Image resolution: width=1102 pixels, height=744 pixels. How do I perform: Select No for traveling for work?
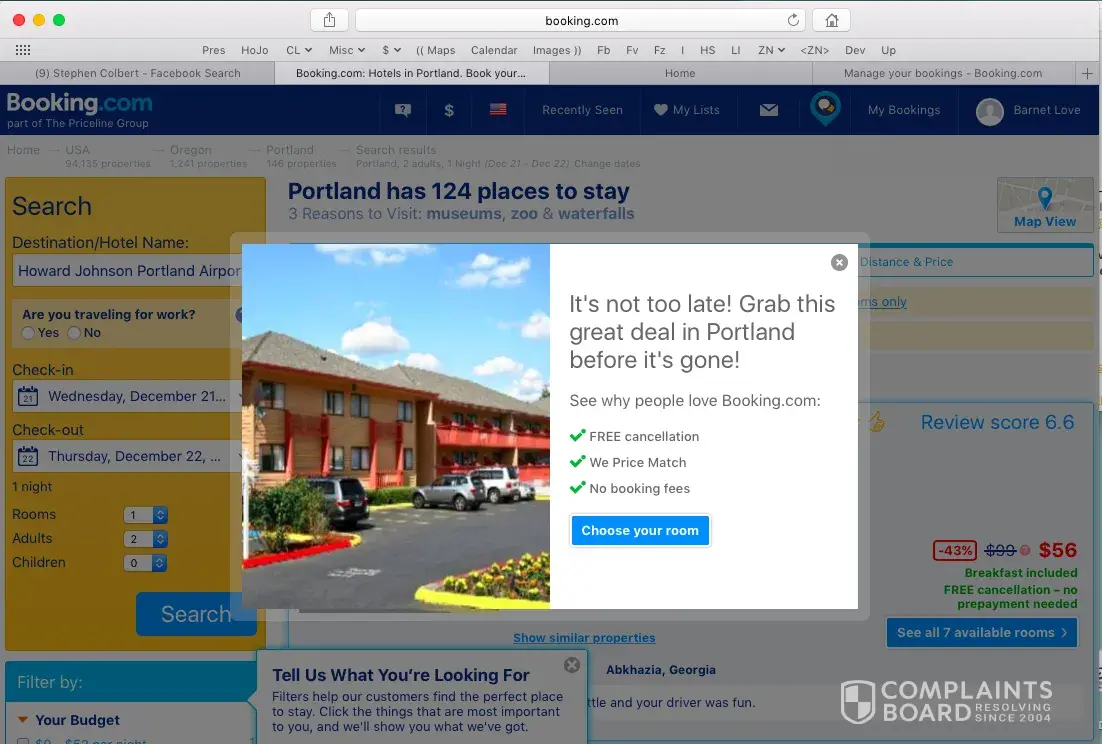point(74,333)
